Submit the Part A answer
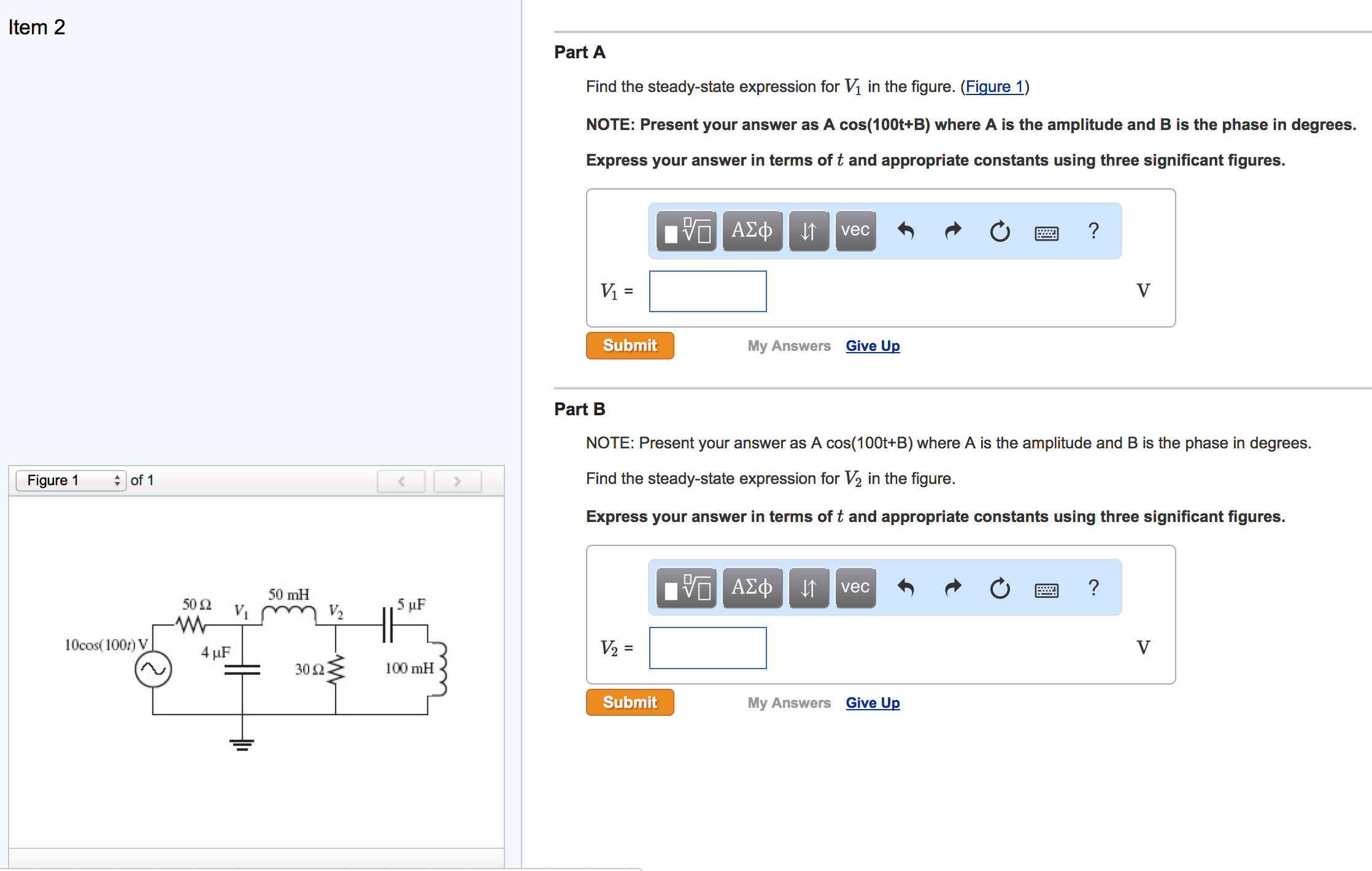Image resolution: width=1372 pixels, height=871 pixels. click(x=630, y=345)
